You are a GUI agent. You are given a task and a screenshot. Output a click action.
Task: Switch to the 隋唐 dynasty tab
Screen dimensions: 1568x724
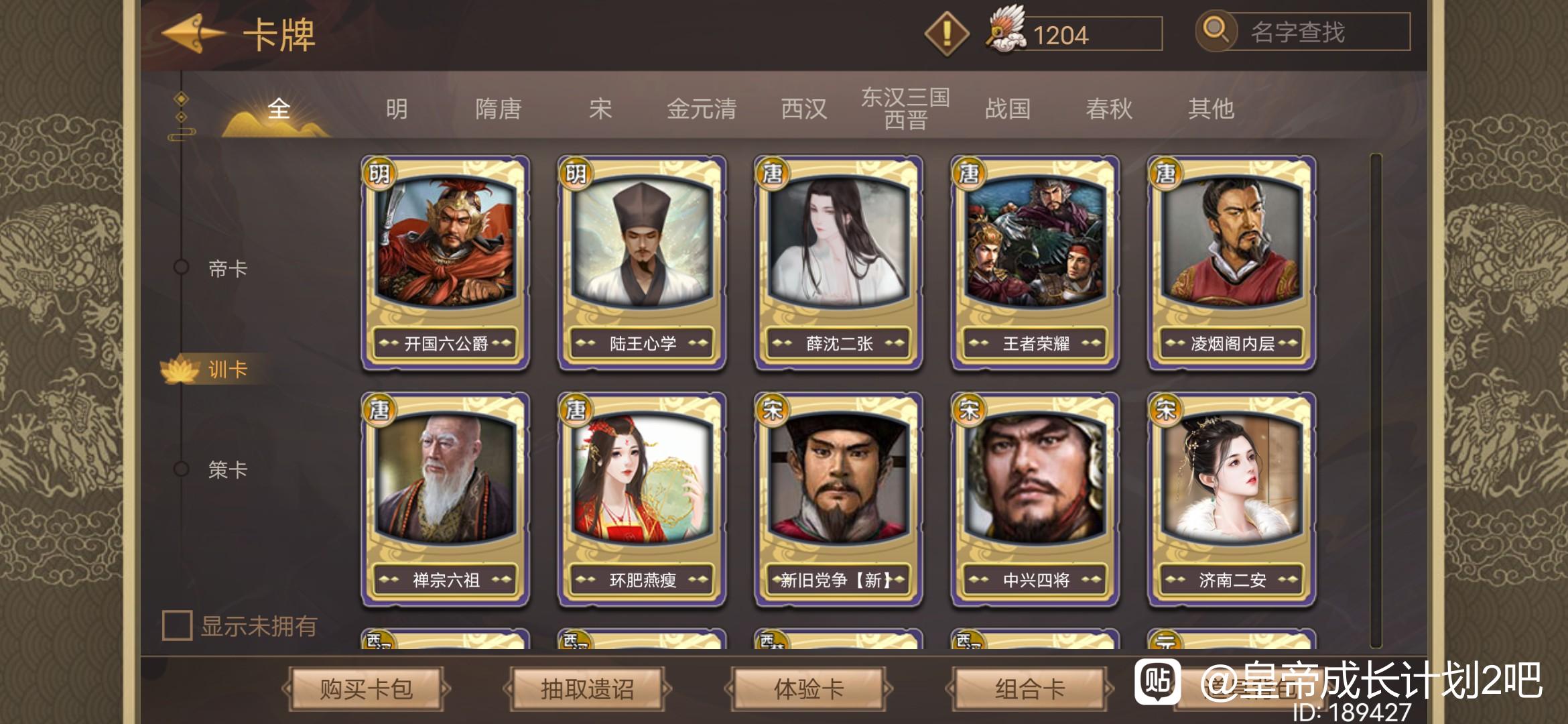[498, 109]
